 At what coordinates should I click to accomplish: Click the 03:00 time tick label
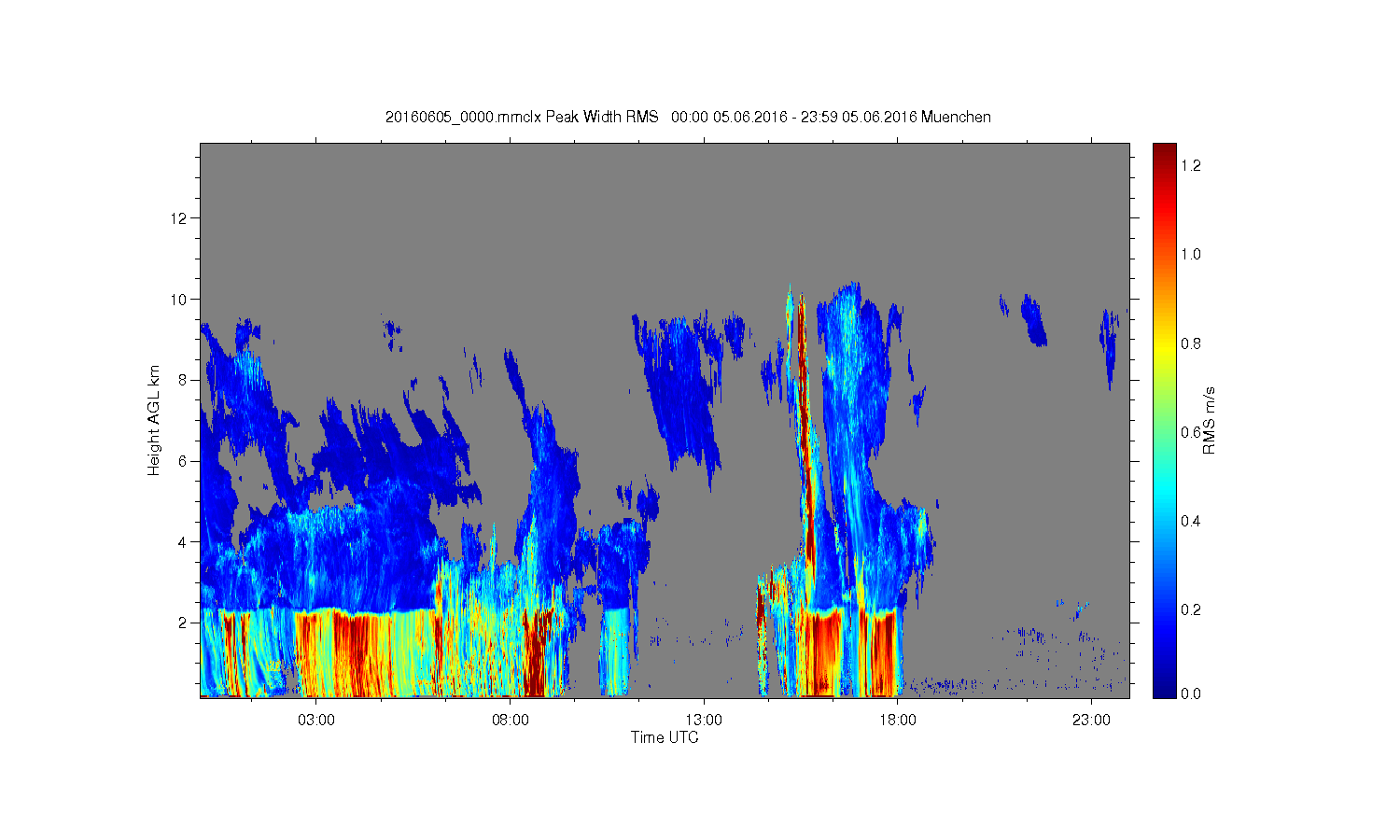pyautogui.click(x=316, y=721)
